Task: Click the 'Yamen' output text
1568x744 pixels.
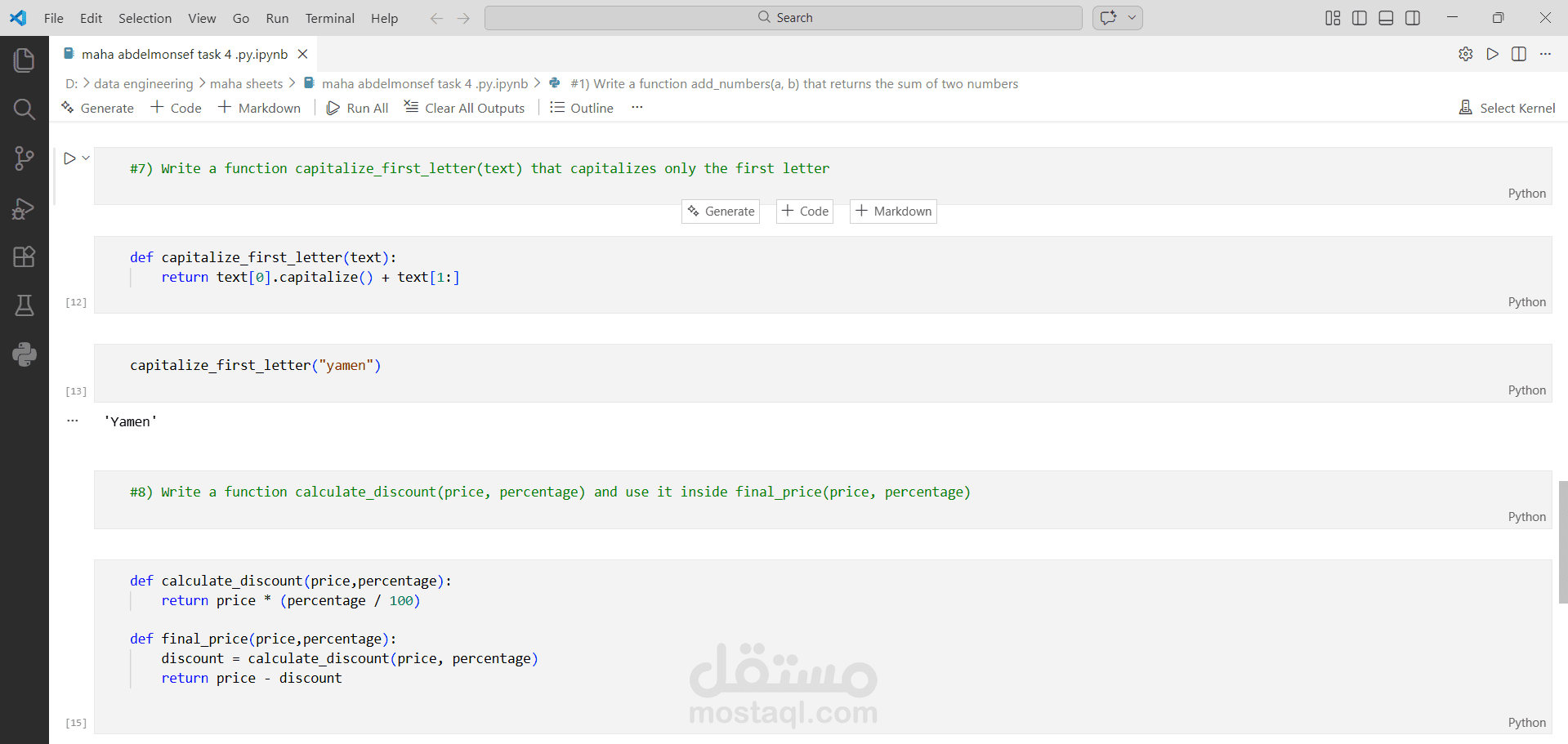Action: 130,421
